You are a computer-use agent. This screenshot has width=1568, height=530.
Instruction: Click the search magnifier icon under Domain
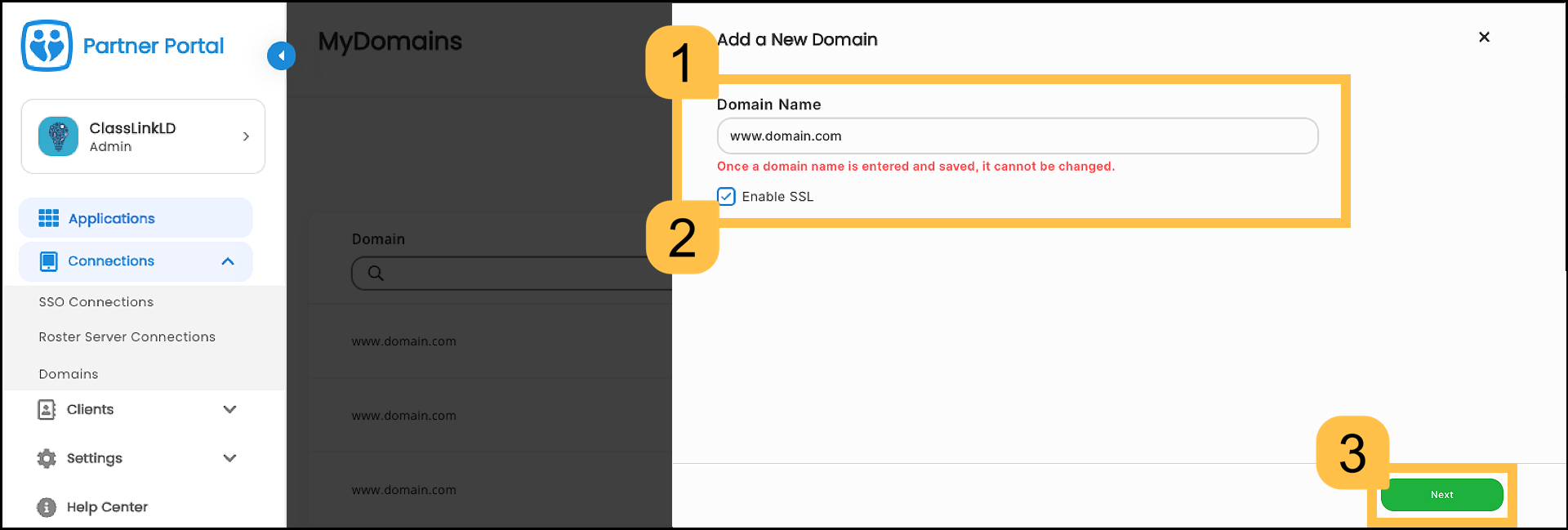pos(376,274)
